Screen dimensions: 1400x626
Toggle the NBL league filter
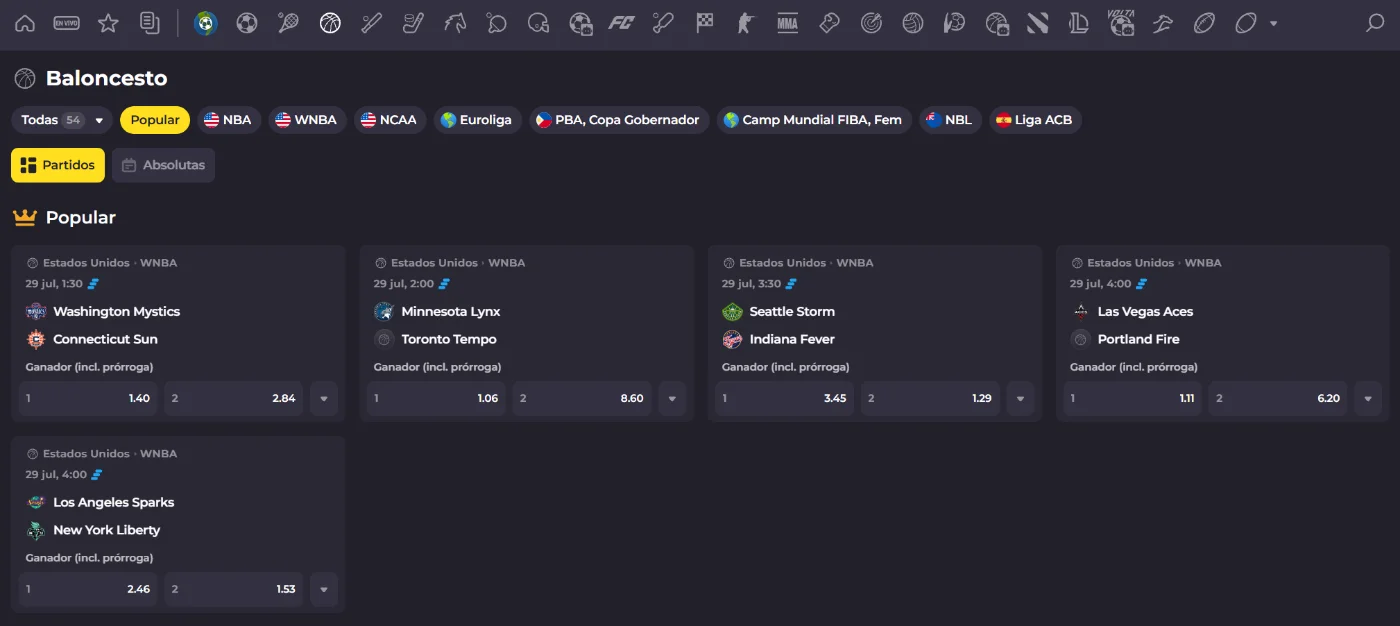click(x=951, y=120)
